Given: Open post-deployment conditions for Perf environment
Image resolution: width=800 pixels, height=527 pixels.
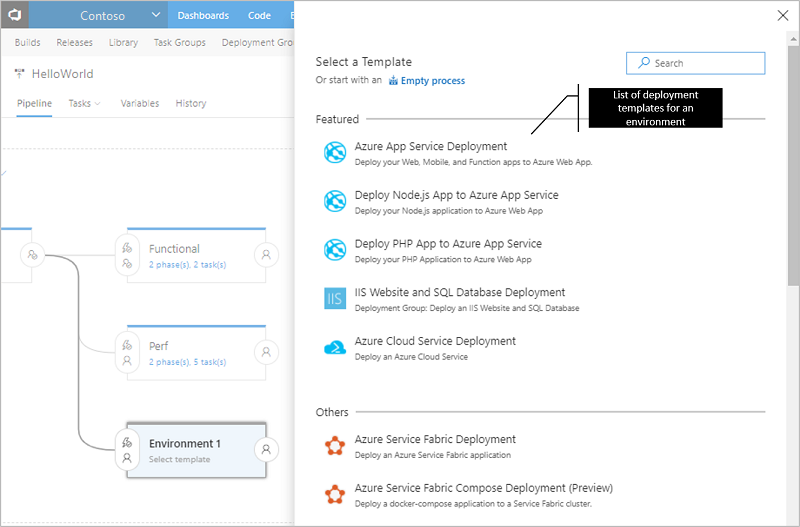Looking at the screenshot, I should (x=266, y=352).
